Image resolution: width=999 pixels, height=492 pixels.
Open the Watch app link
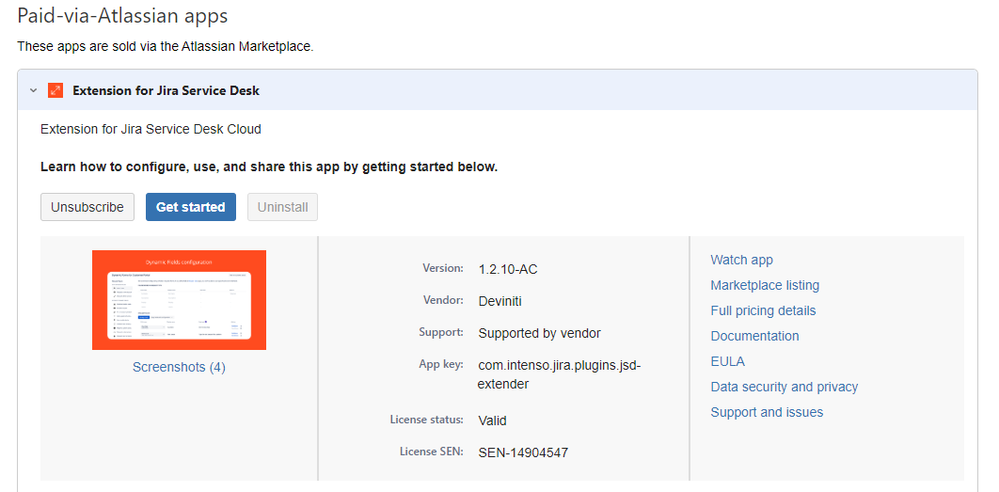[x=742, y=260]
